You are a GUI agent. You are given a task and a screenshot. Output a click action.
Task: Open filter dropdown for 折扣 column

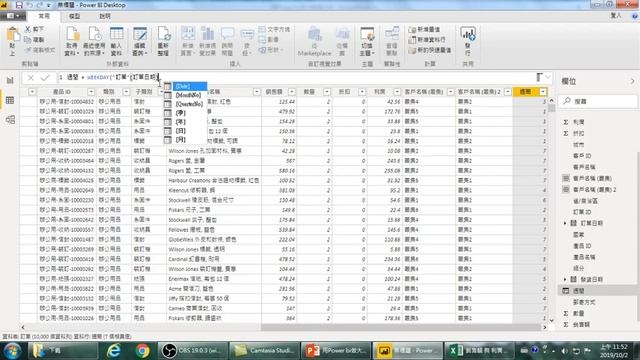pyautogui.click(x=362, y=92)
